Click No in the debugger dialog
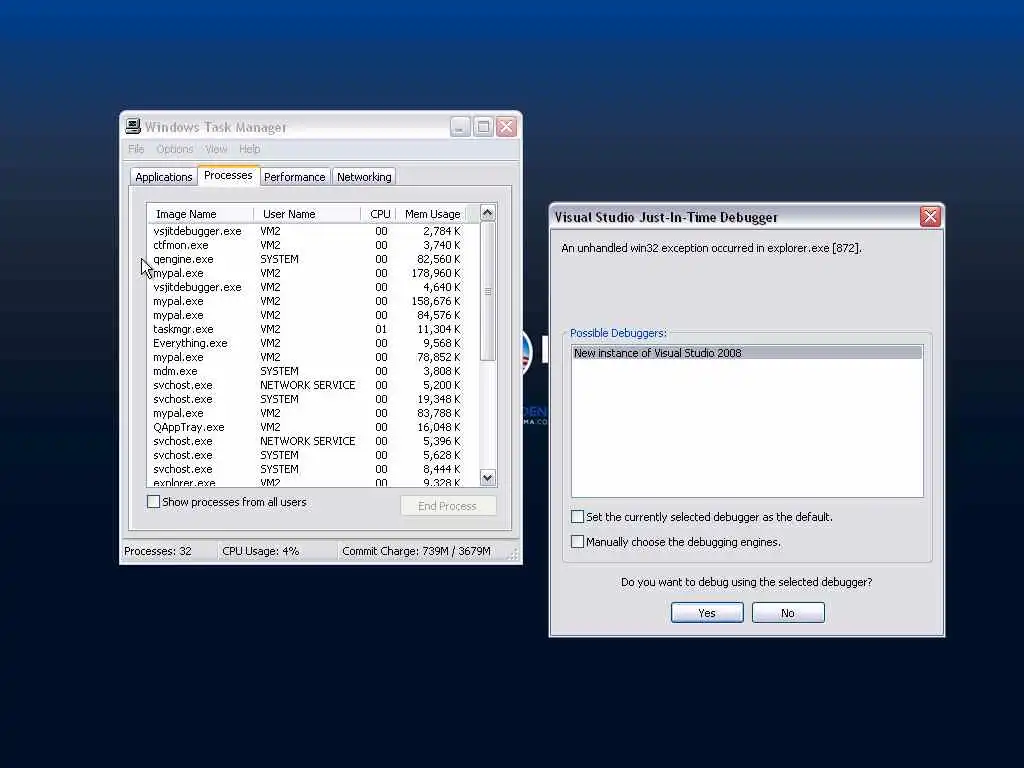 coord(788,613)
